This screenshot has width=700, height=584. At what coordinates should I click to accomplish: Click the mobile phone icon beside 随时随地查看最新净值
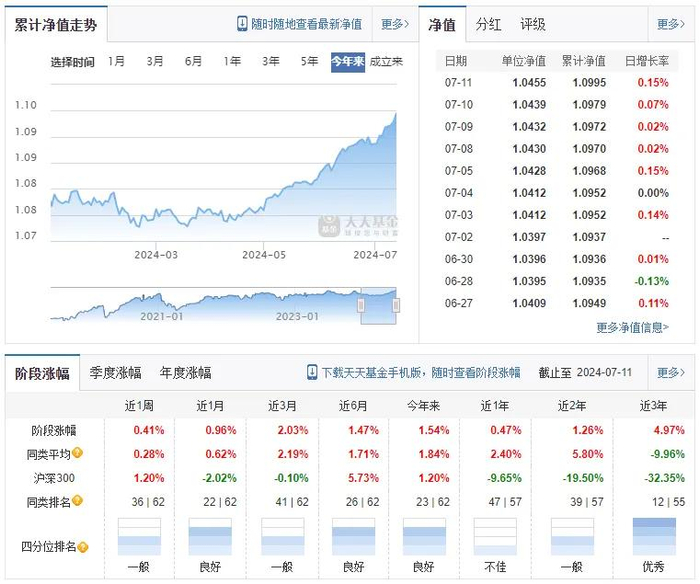[242, 24]
